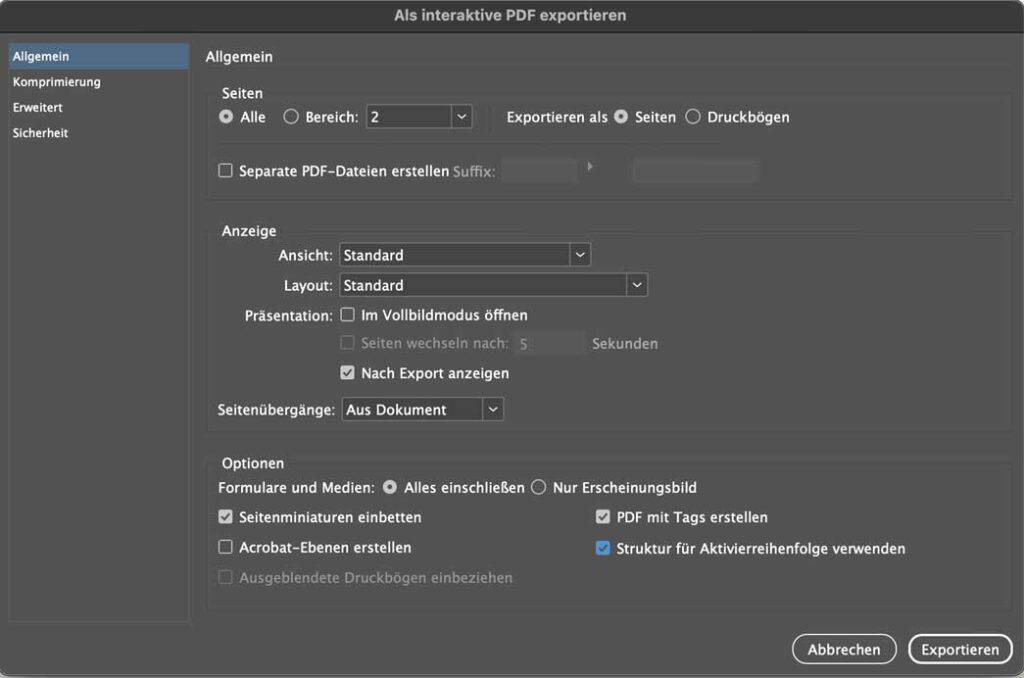The width and height of the screenshot is (1024, 678).
Task: Choose export as Druckbögen radio button
Action: (x=693, y=117)
